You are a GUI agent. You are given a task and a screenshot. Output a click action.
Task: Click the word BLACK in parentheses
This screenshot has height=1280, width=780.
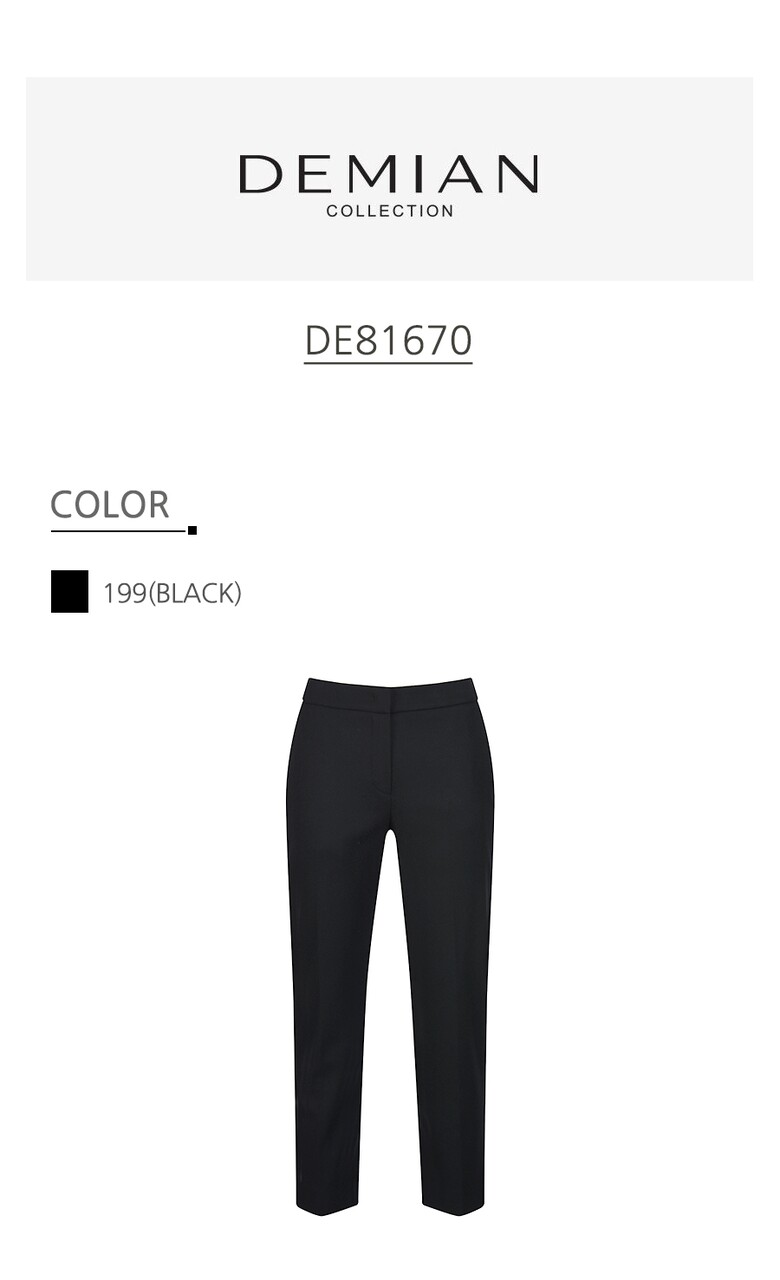coord(195,593)
